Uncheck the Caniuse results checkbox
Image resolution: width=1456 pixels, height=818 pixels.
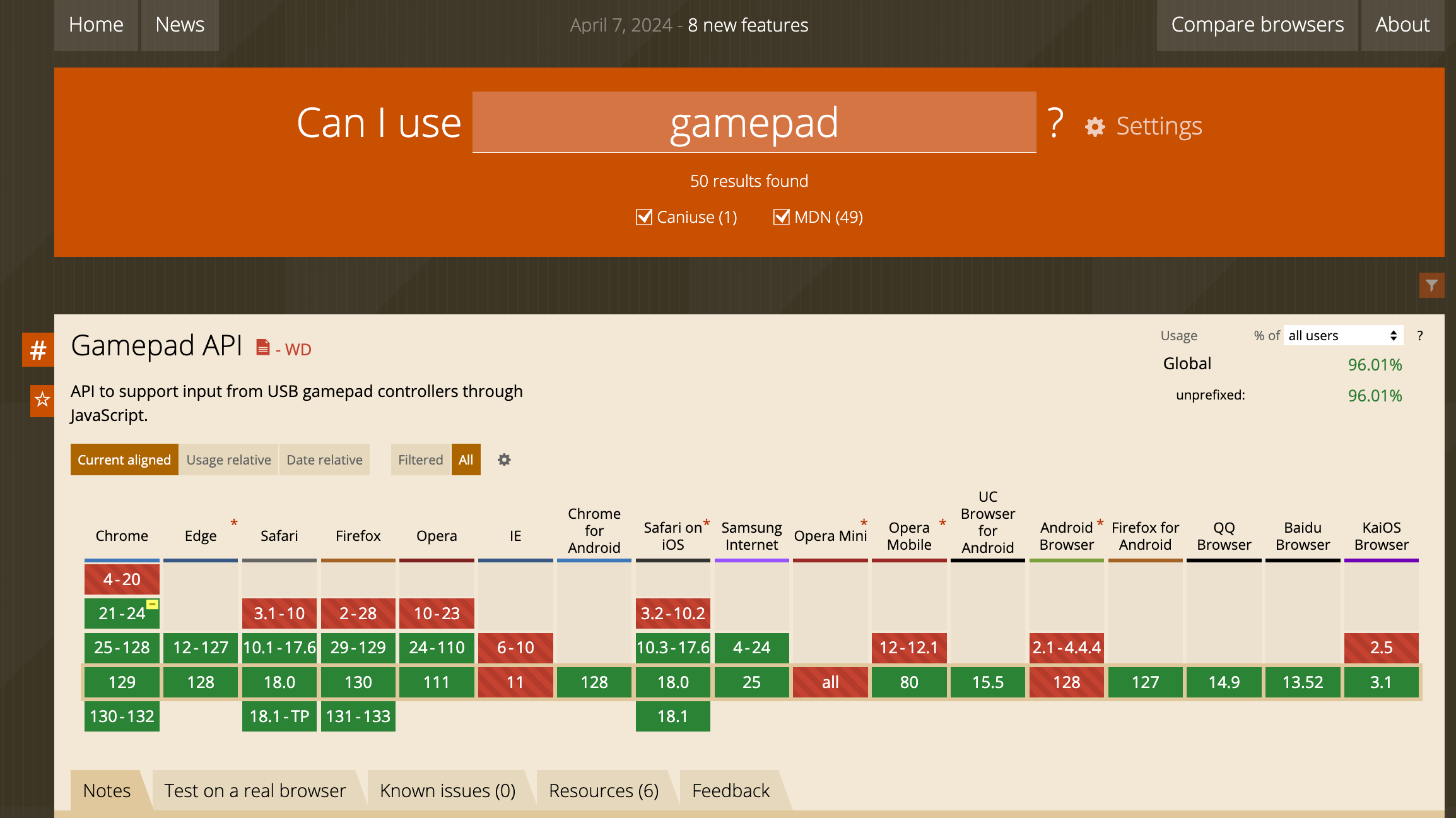tap(643, 217)
